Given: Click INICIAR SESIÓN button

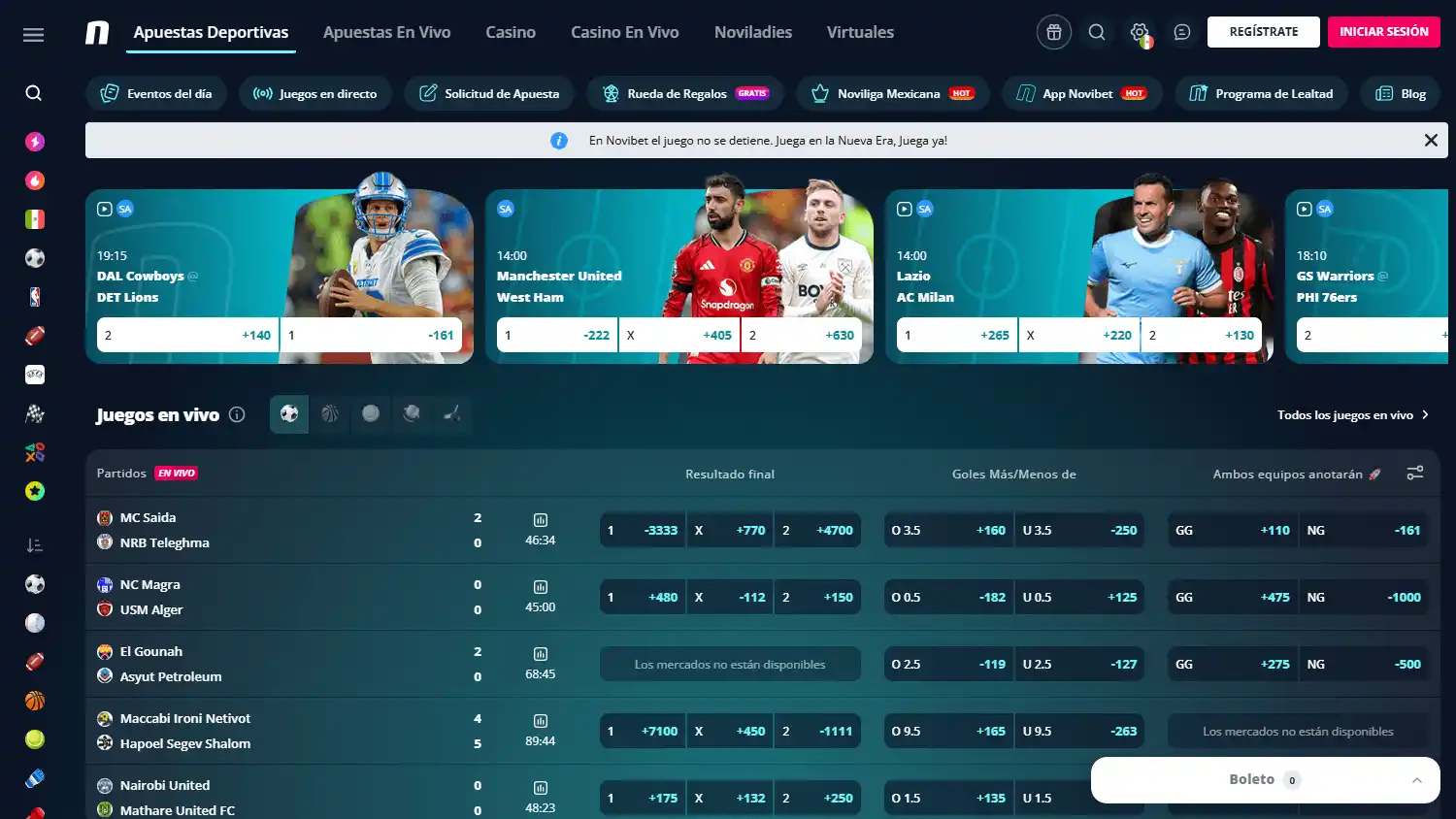Looking at the screenshot, I should (x=1384, y=32).
